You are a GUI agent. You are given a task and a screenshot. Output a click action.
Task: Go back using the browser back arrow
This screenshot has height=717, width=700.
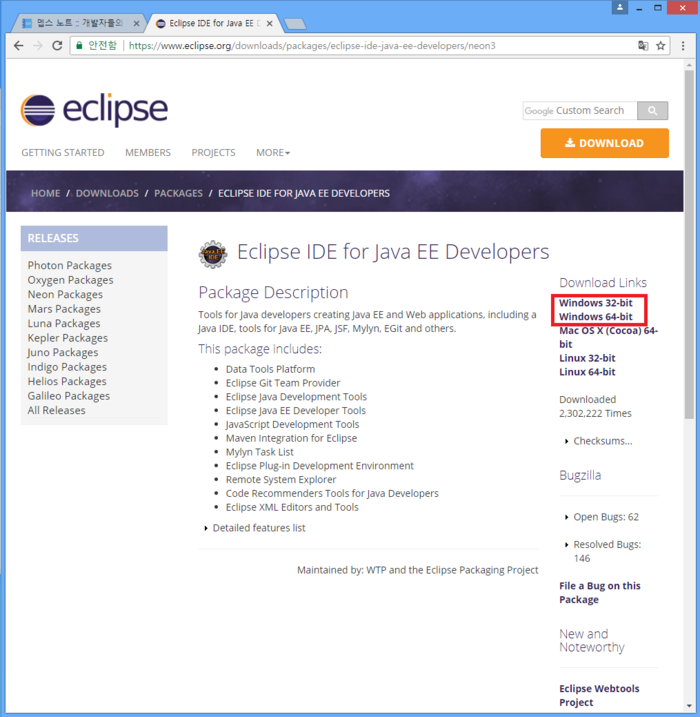(x=18, y=46)
